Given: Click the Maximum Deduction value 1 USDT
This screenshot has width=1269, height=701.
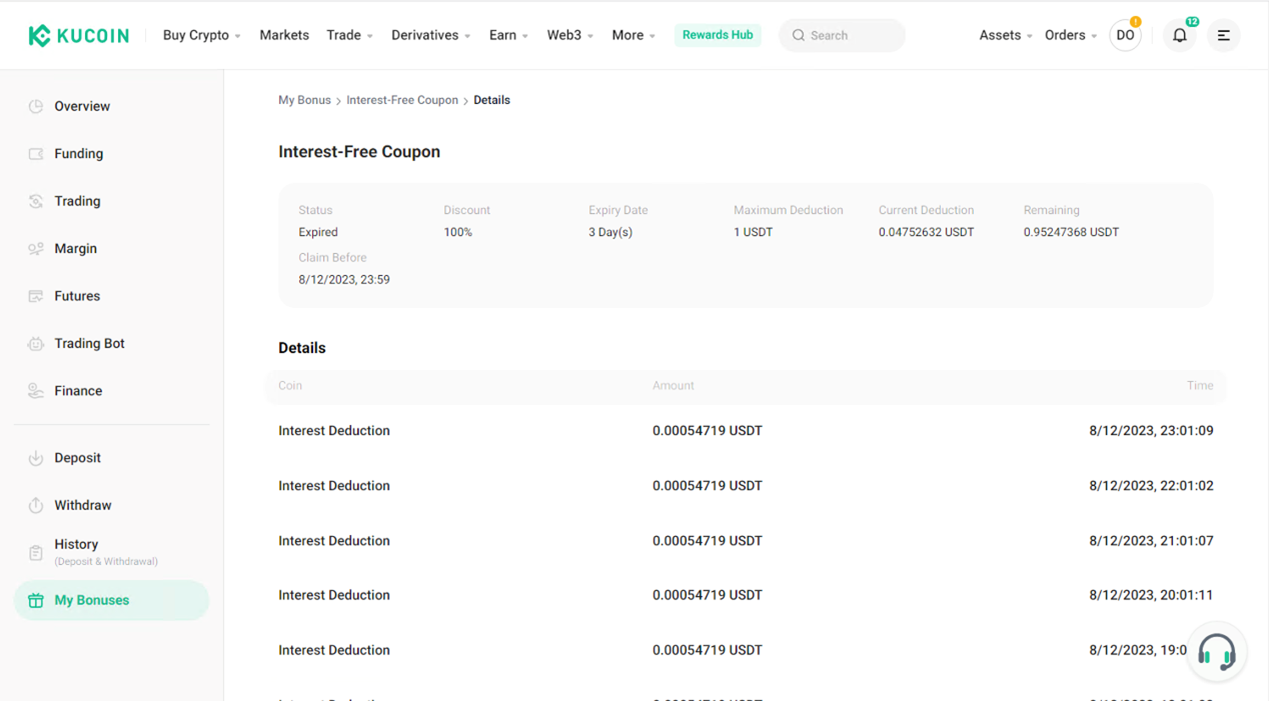Looking at the screenshot, I should click(753, 232).
